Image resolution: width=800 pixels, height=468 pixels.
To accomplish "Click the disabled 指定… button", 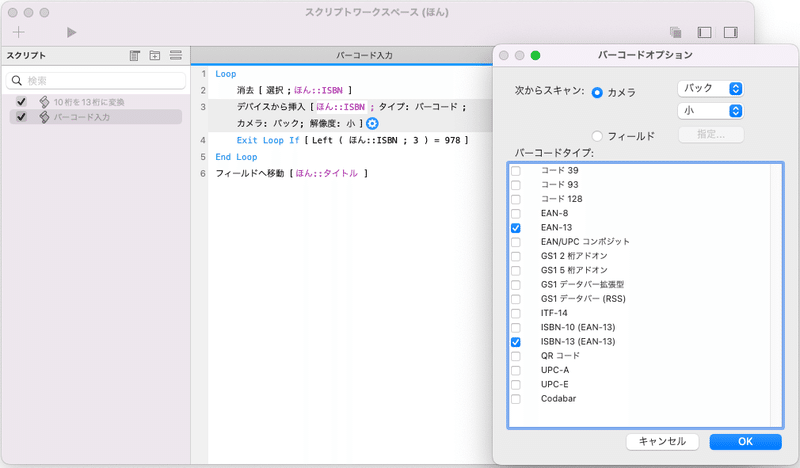I will 711,135.
